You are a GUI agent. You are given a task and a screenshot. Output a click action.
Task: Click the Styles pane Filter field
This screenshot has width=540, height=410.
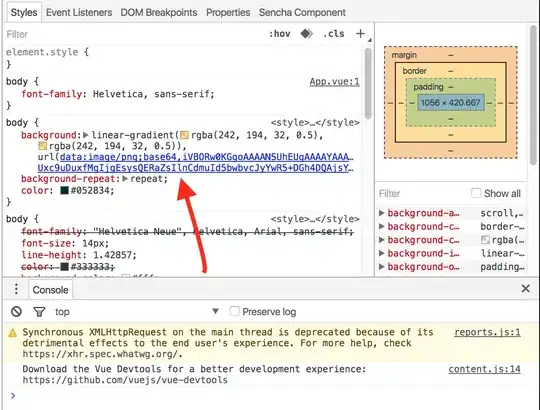[134, 34]
